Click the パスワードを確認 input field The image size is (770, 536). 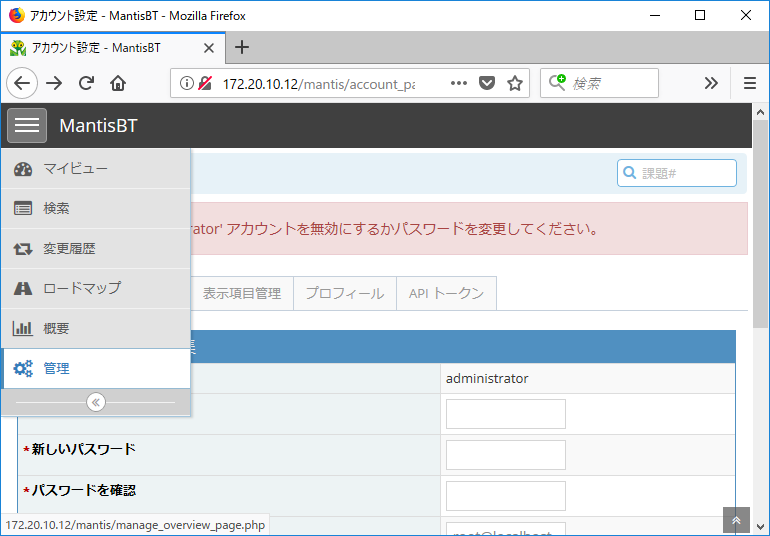(x=506, y=496)
